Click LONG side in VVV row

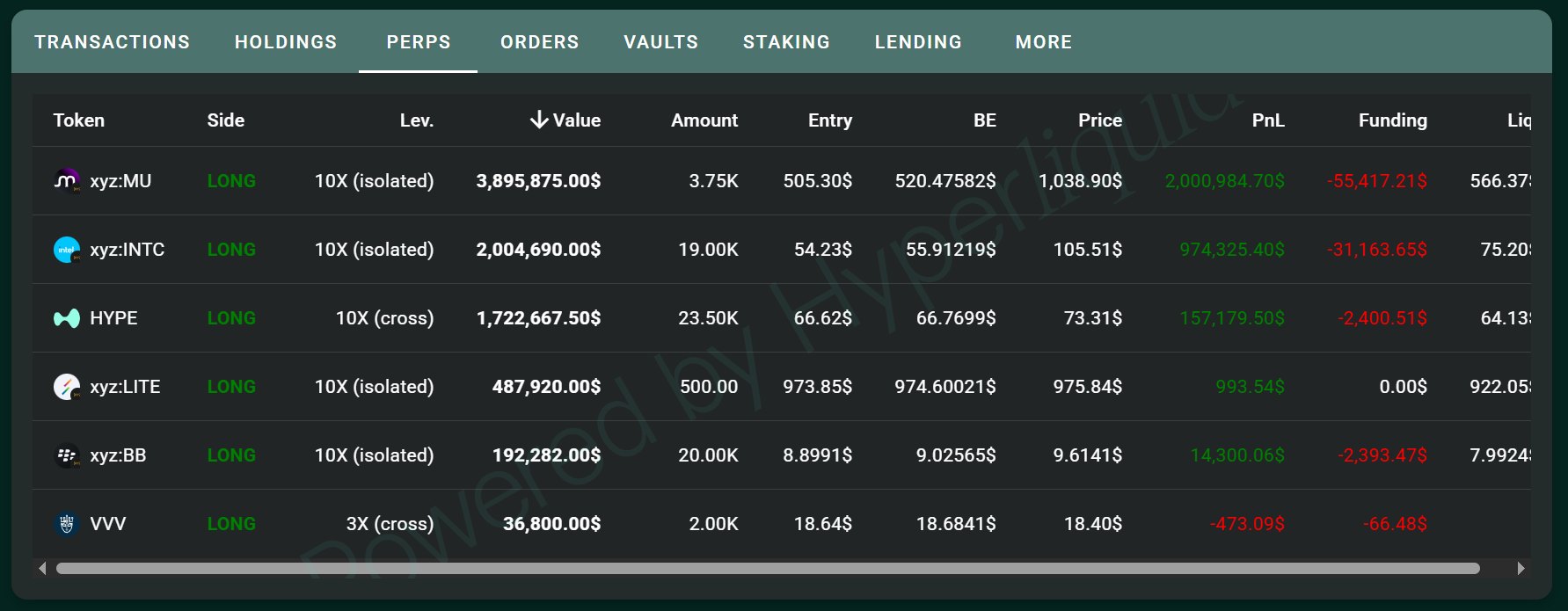231,524
